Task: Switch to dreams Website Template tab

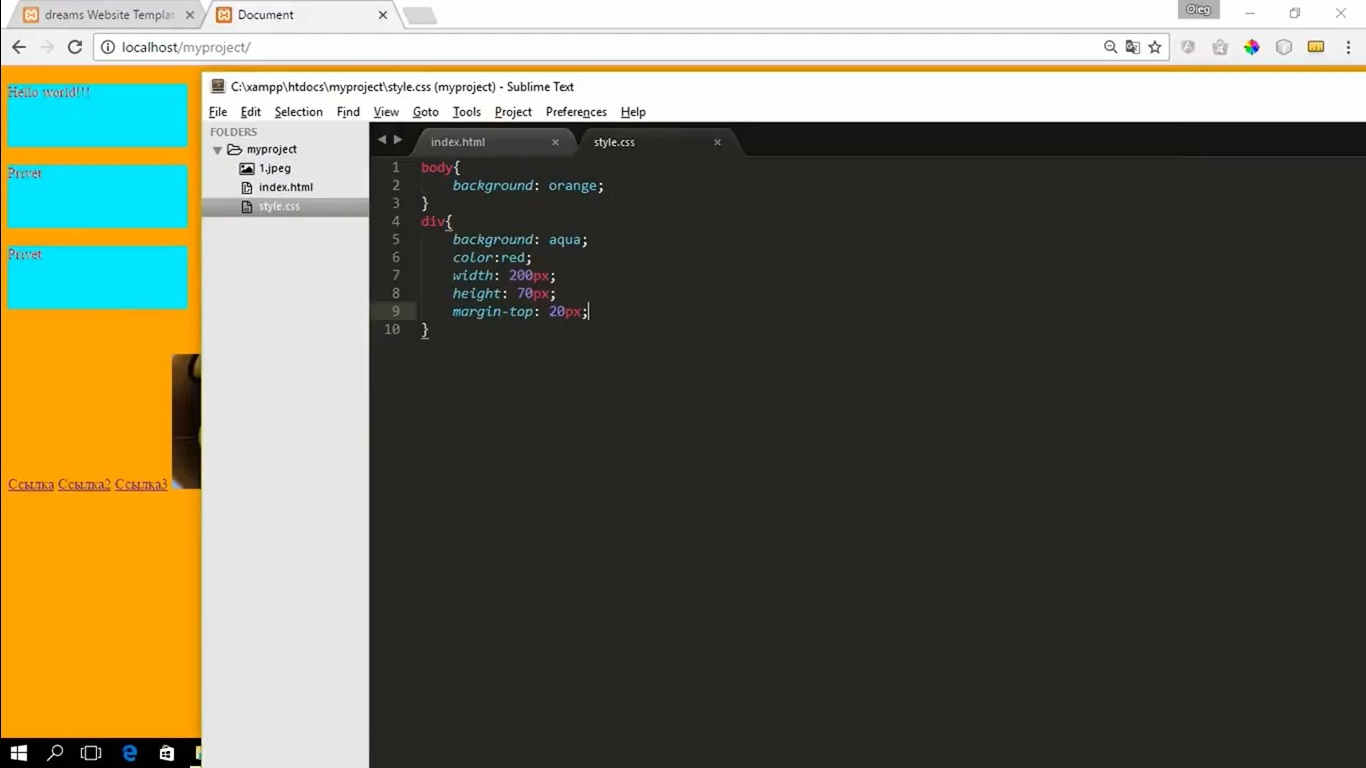Action: point(108,15)
